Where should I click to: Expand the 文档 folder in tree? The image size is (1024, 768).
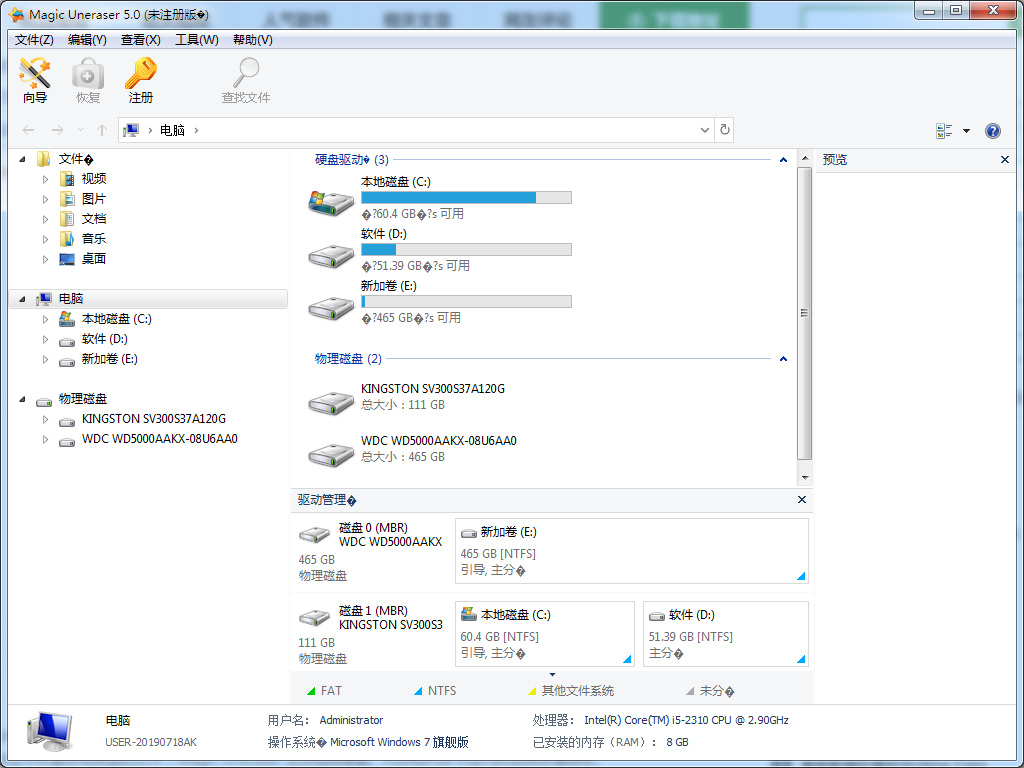click(x=45, y=219)
